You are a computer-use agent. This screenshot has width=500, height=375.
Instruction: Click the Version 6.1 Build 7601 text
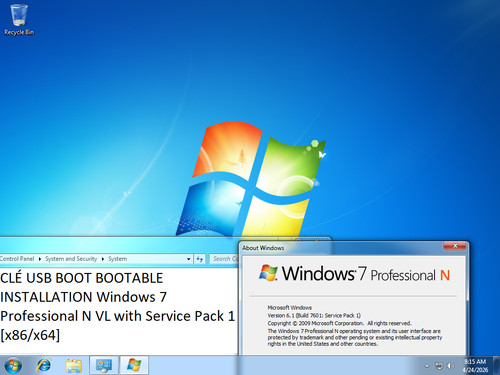click(314, 315)
